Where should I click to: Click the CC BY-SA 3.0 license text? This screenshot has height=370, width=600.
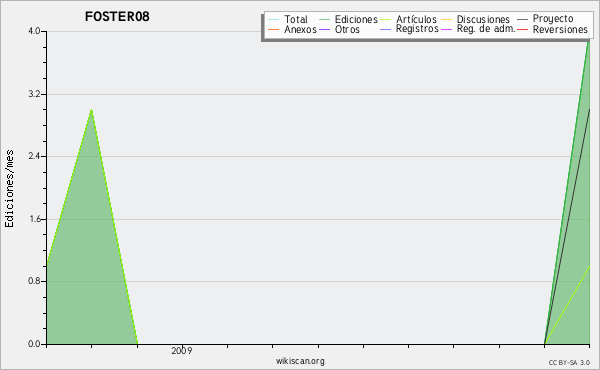click(569, 363)
